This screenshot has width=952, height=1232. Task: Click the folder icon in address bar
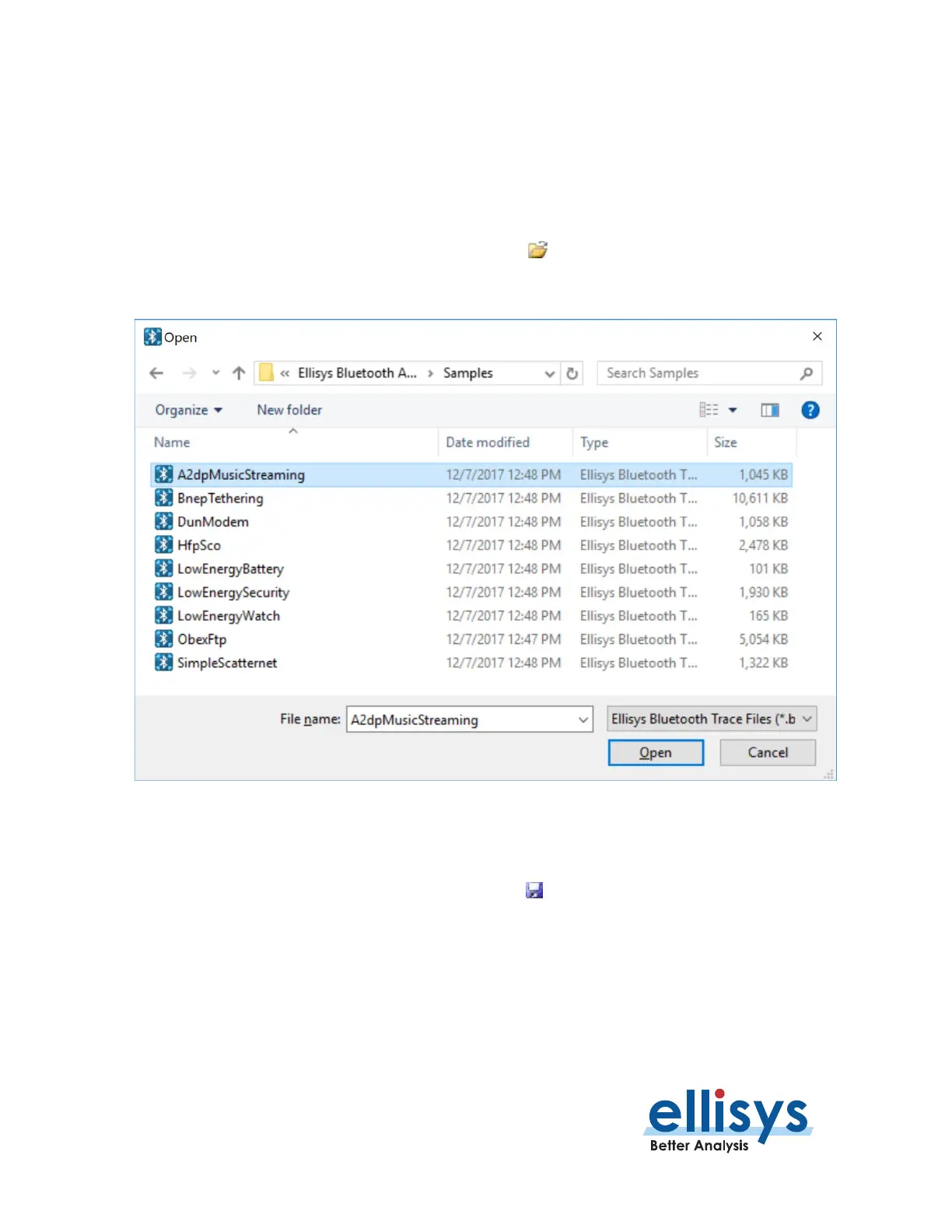266,373
